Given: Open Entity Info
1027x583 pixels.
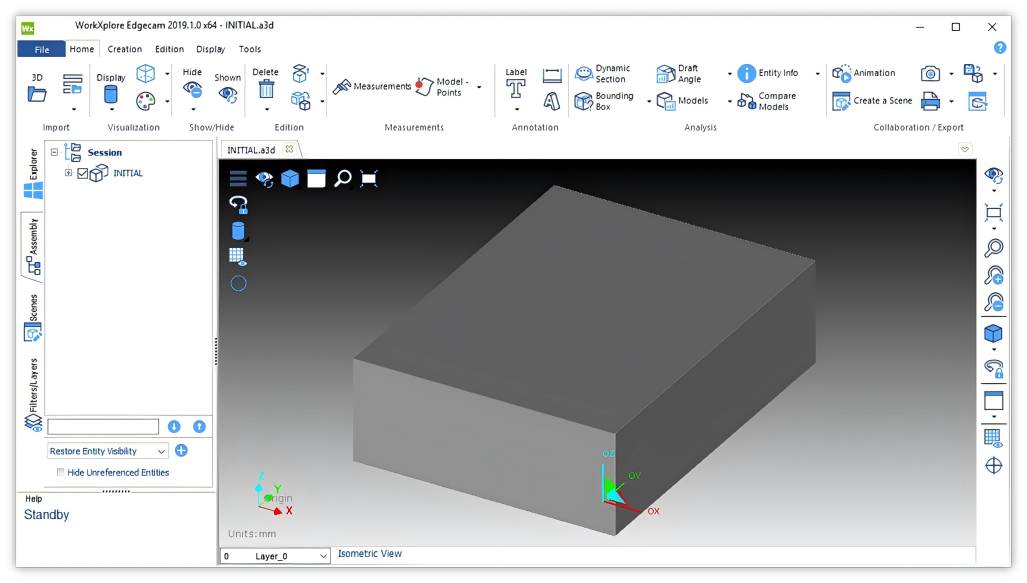Looking at the screenshot, I should click(x=768, y=73).
